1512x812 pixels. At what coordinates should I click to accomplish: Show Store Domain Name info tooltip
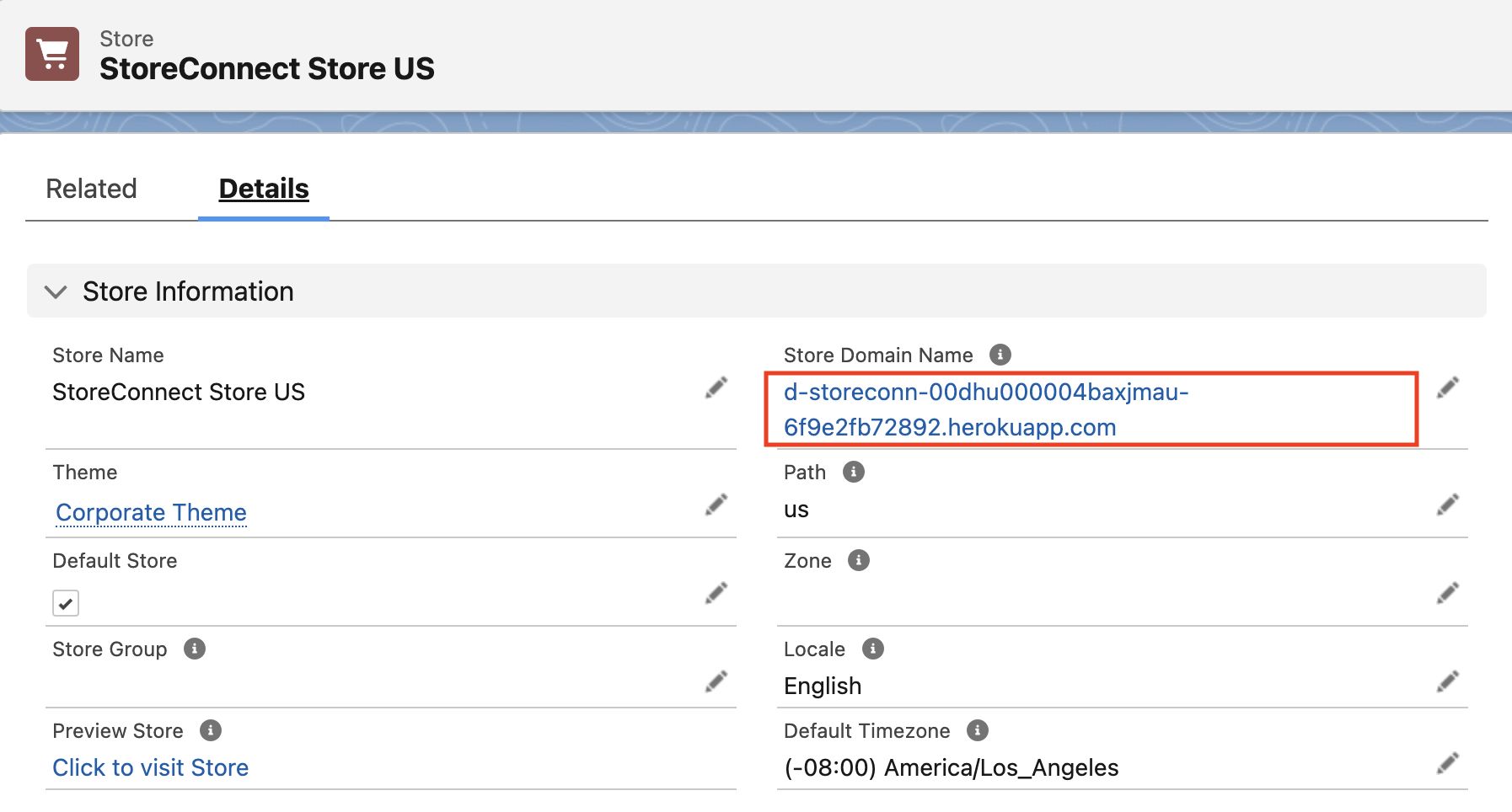(1000, 355)
